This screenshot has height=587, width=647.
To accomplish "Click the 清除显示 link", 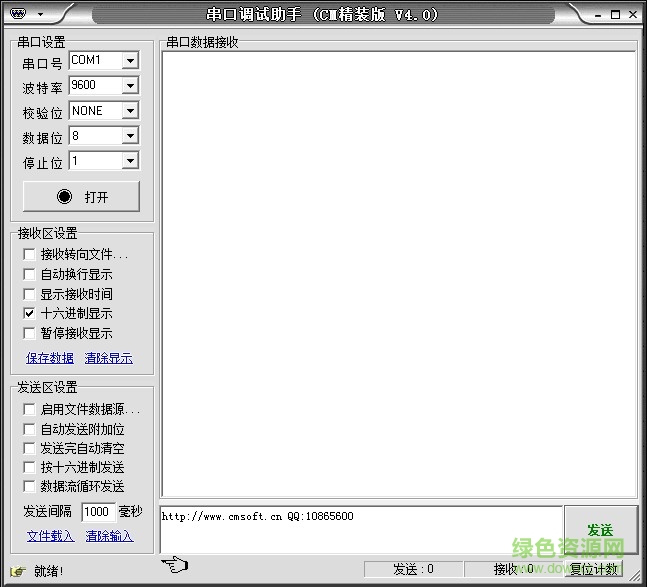I will tap(108, 358).
